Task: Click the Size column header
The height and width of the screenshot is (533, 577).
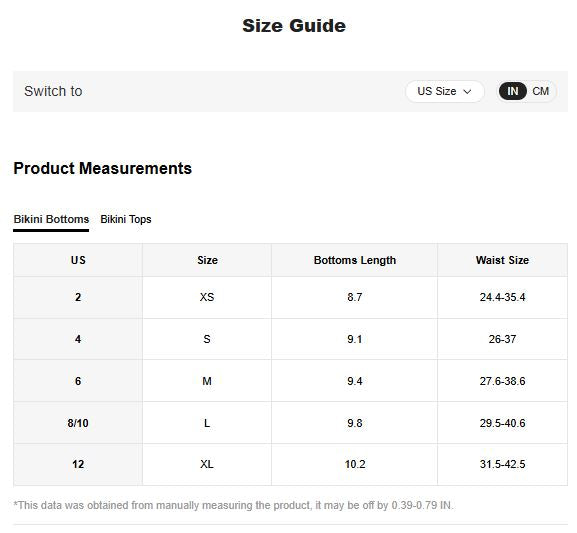Action: click(x=207, y=260)
